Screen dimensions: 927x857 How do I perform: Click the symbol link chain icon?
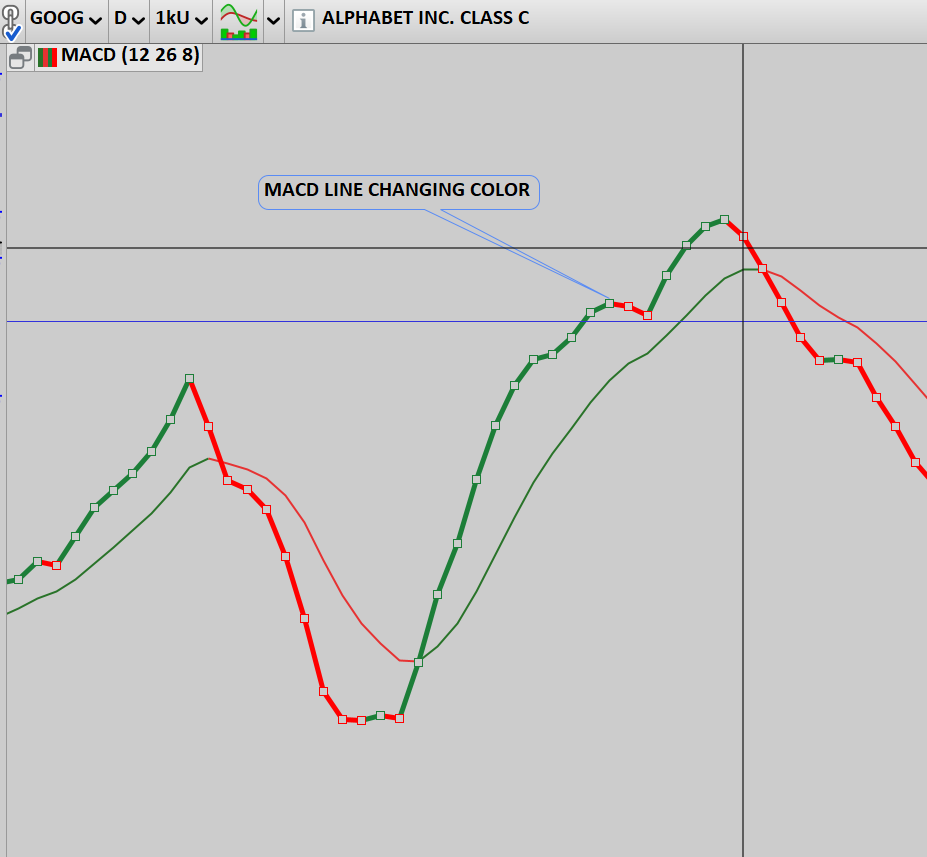click(11, 15)
